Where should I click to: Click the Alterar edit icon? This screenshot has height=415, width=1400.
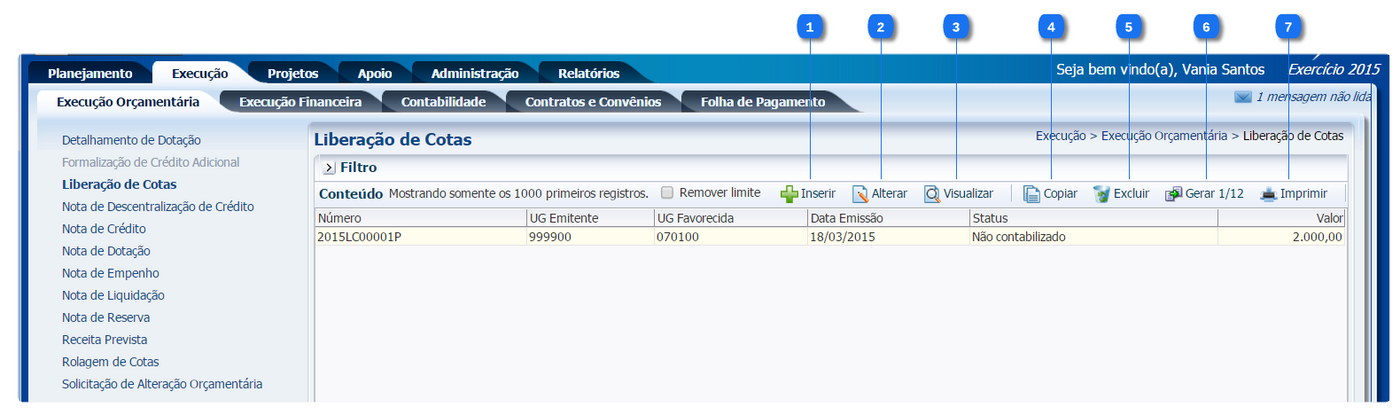point(860,194)
